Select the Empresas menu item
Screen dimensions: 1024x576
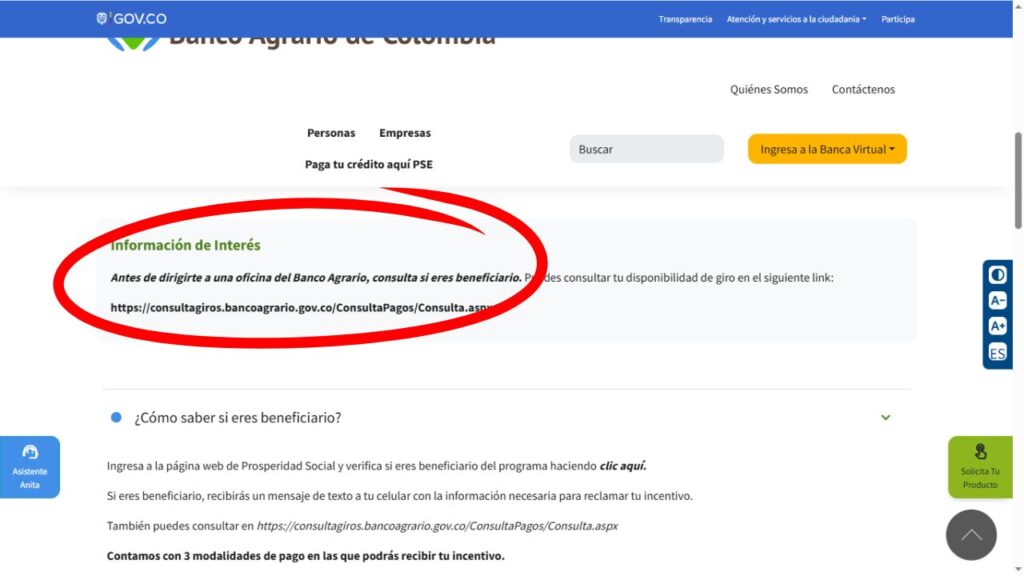tap(405, 133)
